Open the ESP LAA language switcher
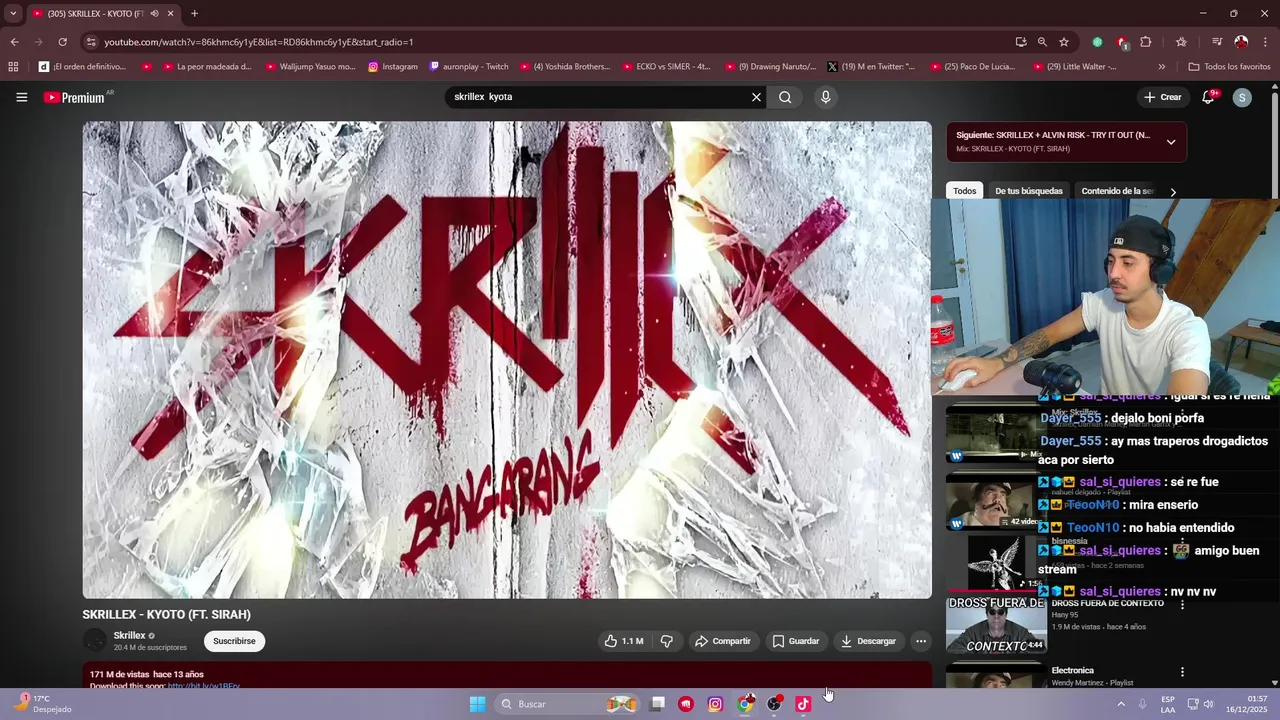This screenshot has height=720, width=1280. click(1168, 704)
